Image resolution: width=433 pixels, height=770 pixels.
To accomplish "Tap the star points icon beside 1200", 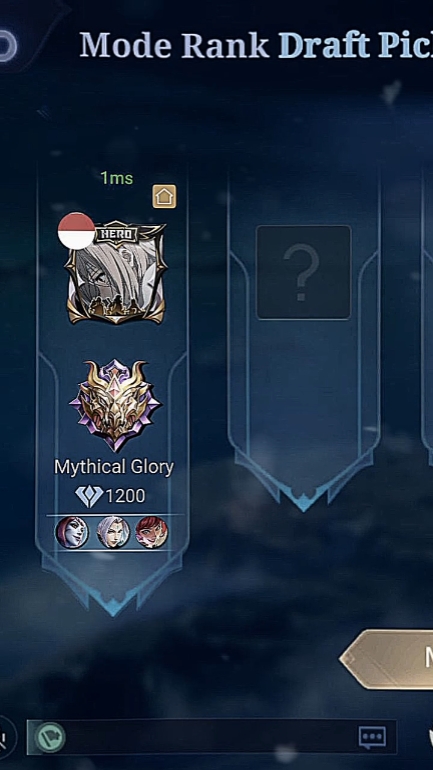I will point(89,496).
